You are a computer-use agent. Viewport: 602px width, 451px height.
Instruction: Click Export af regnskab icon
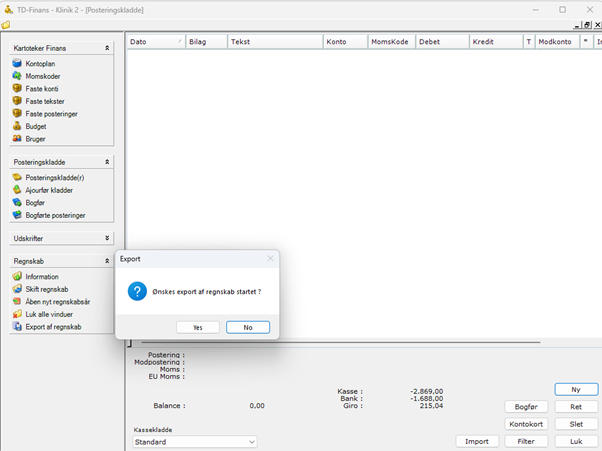click(x=17, y=327)
